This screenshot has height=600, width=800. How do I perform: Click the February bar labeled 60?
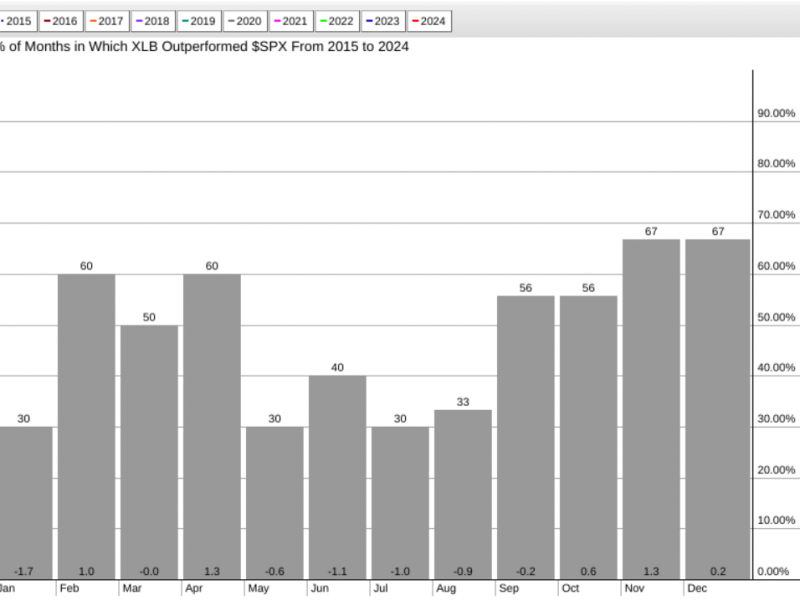pos(86,427)
